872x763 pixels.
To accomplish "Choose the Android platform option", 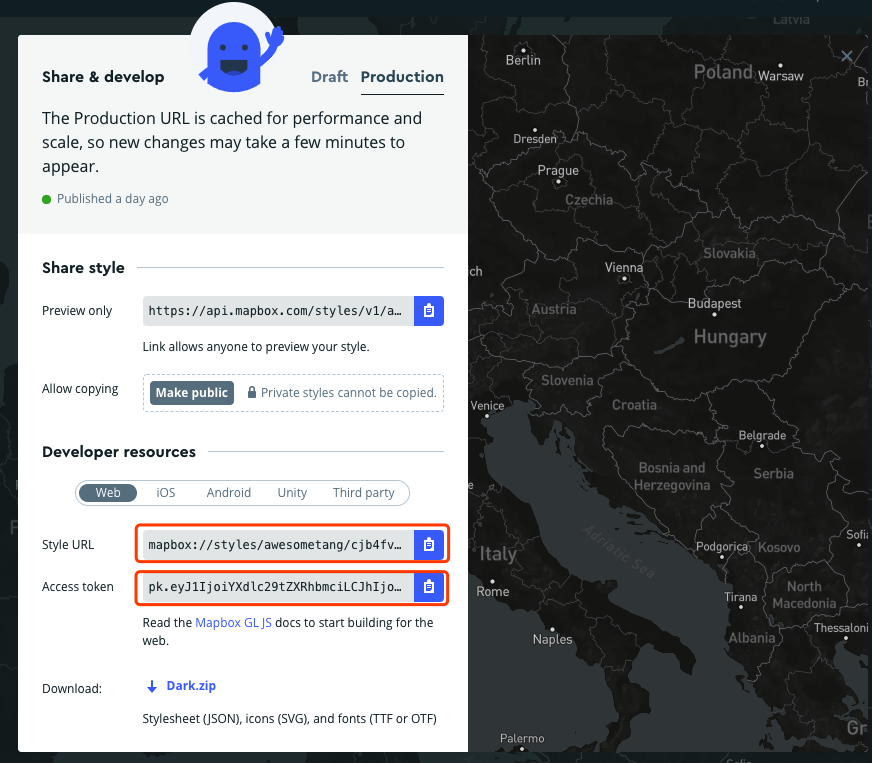I will point(229,493).
